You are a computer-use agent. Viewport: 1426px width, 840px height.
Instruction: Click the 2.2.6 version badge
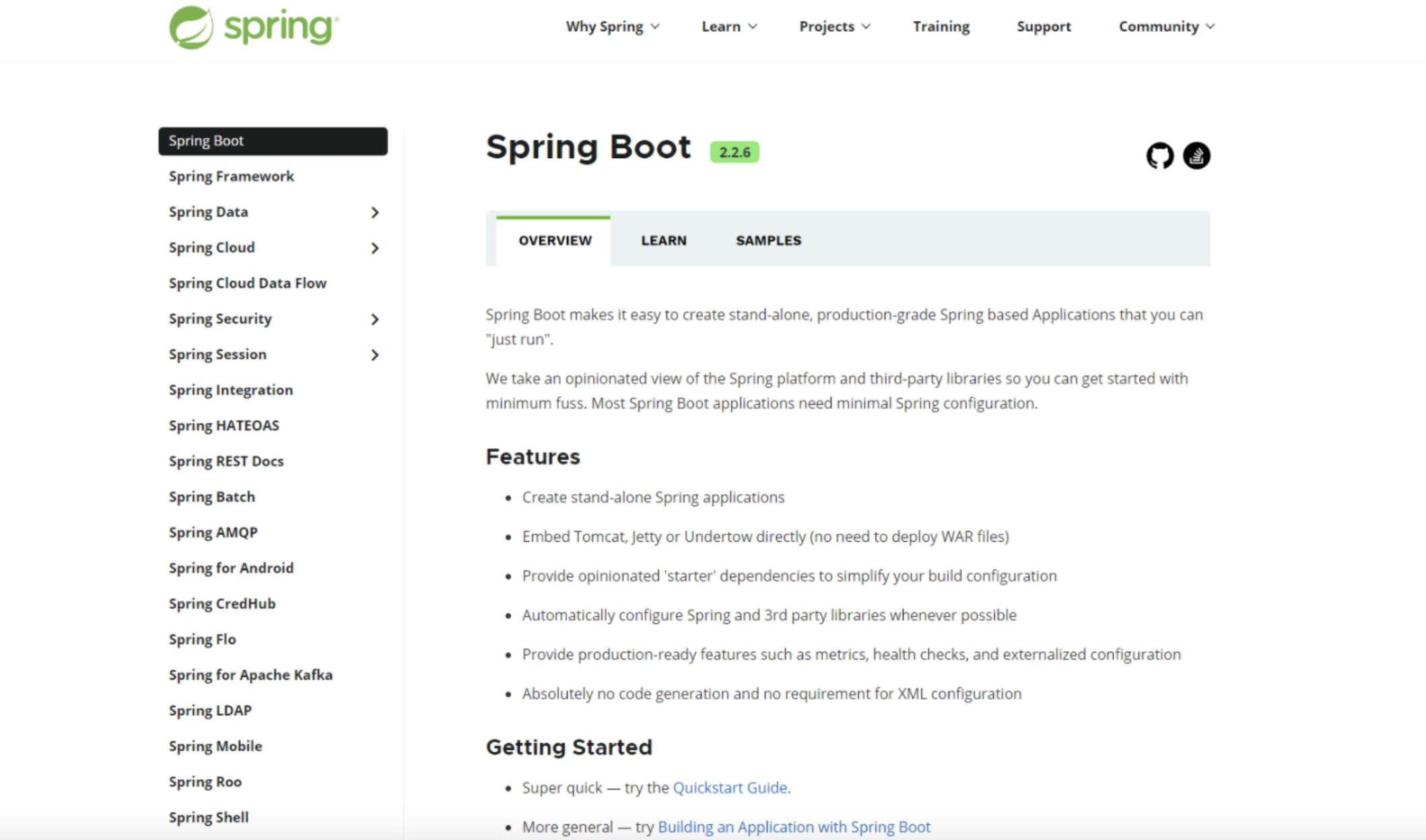[734, 152]
